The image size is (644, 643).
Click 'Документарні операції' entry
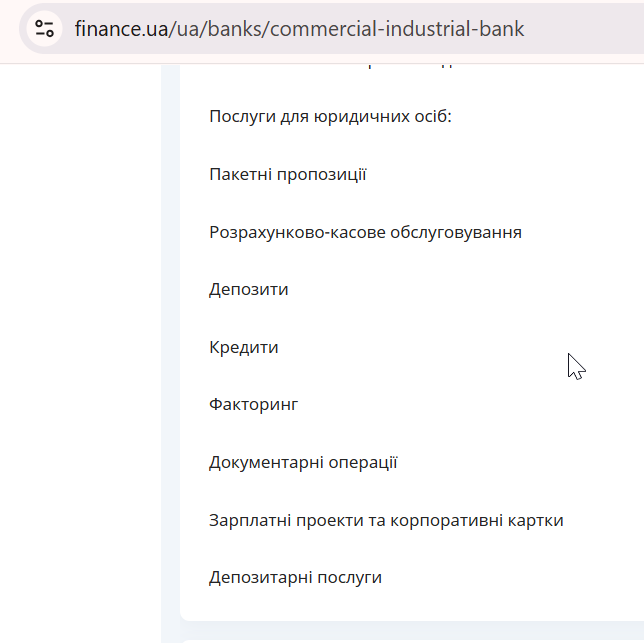303,463
